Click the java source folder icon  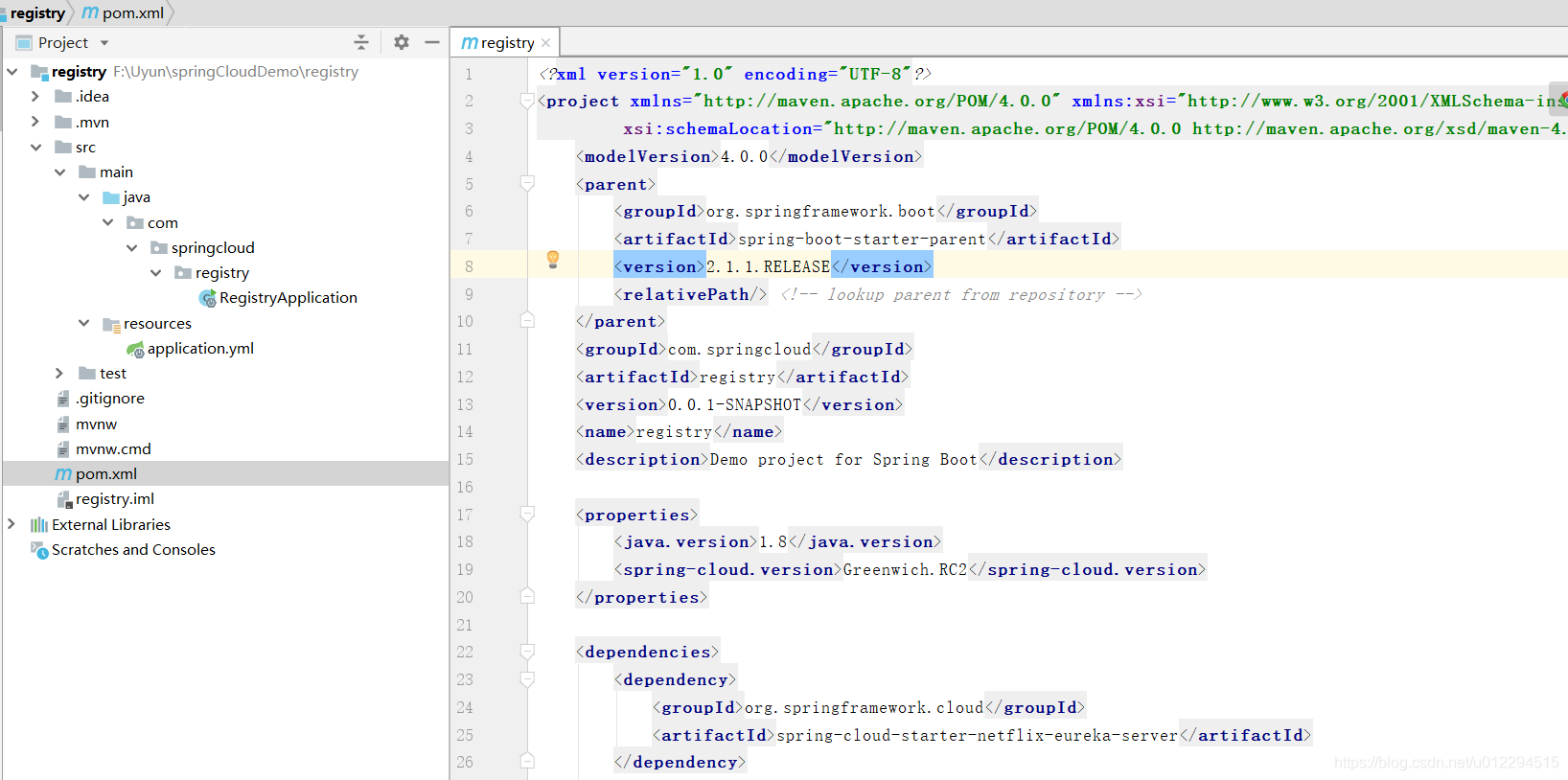click(111, 197)
